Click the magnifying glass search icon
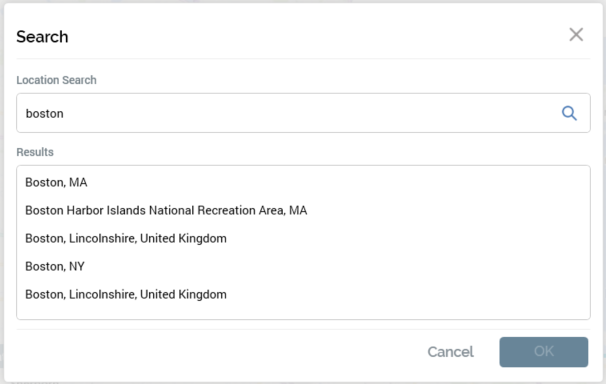 click(569, 113)
